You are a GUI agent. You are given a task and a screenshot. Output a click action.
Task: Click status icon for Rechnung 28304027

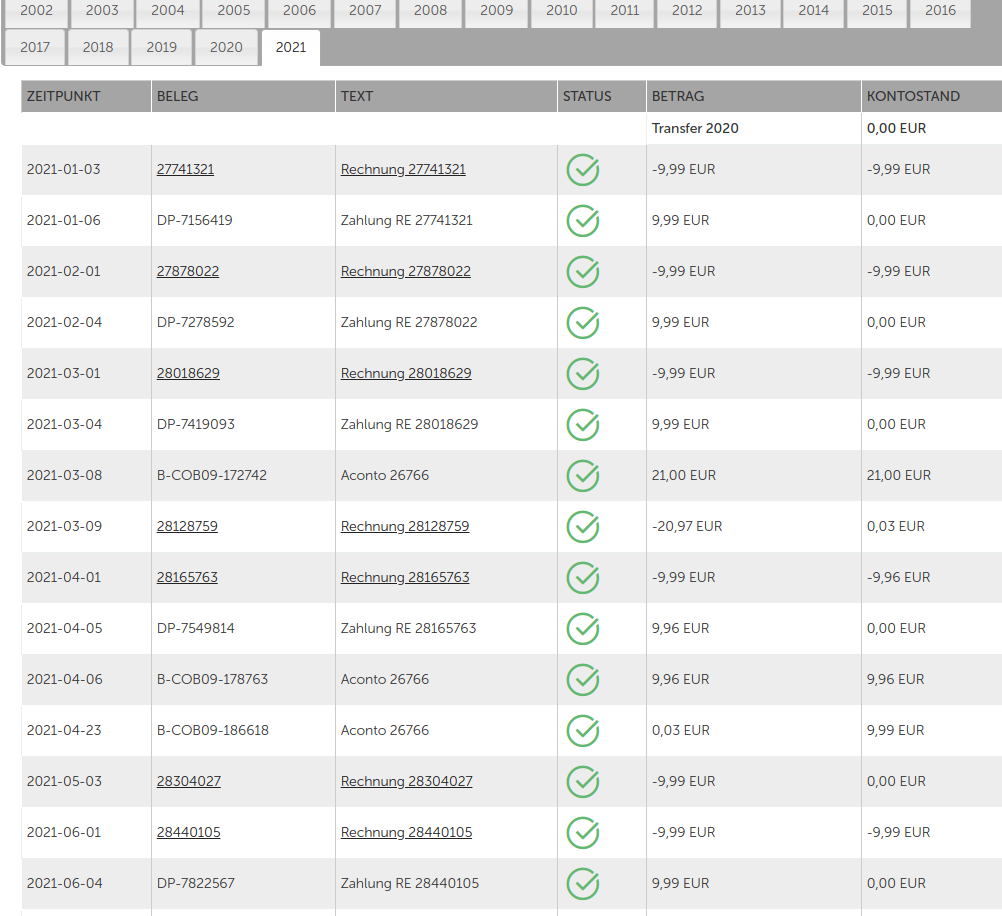click(583, 782)
